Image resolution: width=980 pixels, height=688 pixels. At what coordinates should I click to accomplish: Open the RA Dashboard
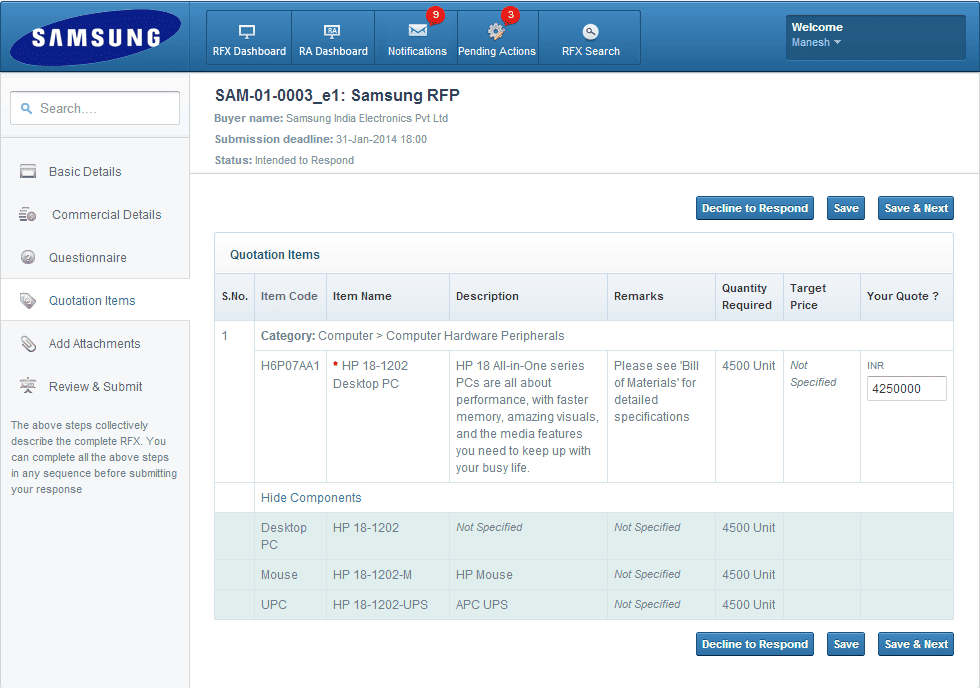[333, 37]
